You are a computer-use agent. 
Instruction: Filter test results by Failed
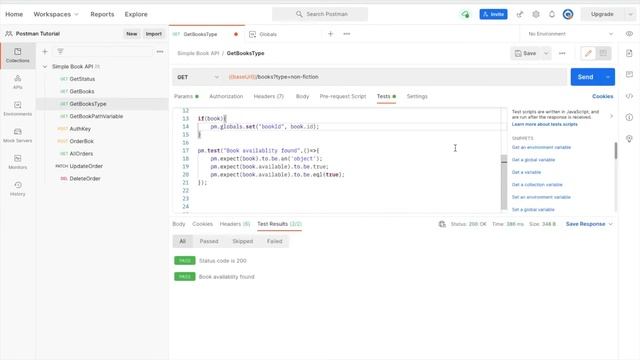pyautogui.click(x=275, y=241)
